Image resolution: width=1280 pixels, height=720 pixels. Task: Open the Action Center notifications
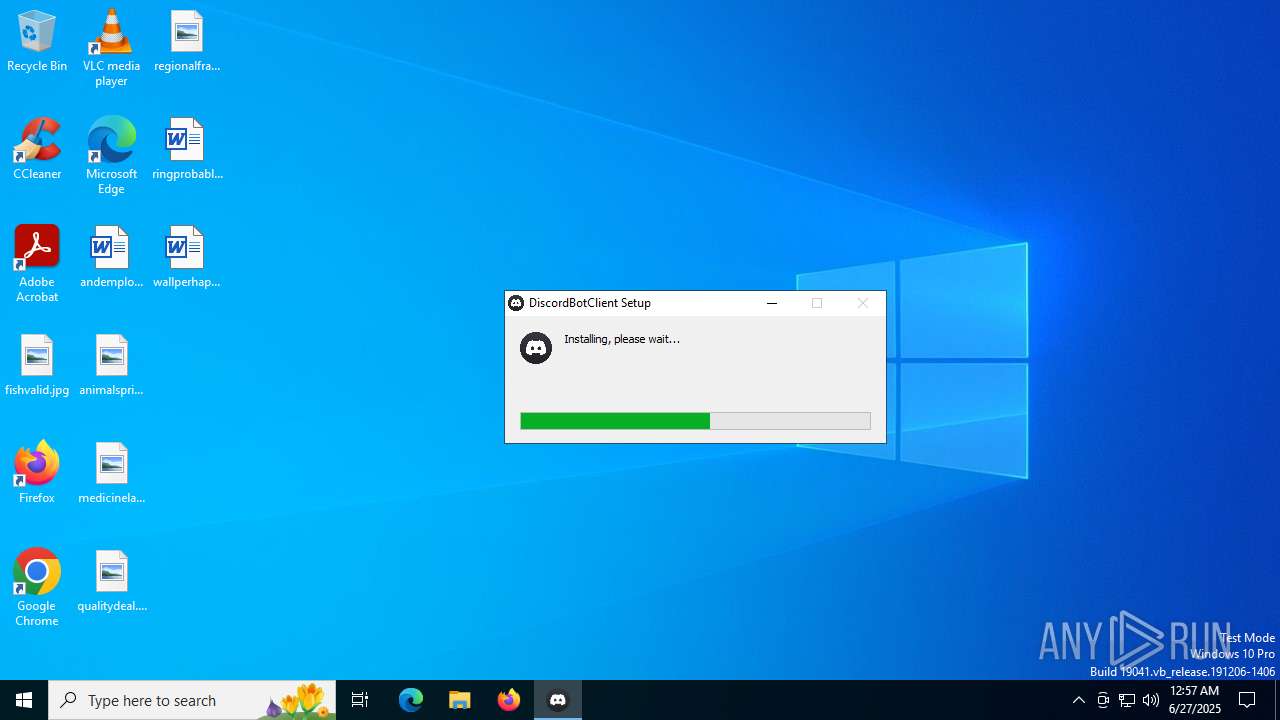point(1247,700)
